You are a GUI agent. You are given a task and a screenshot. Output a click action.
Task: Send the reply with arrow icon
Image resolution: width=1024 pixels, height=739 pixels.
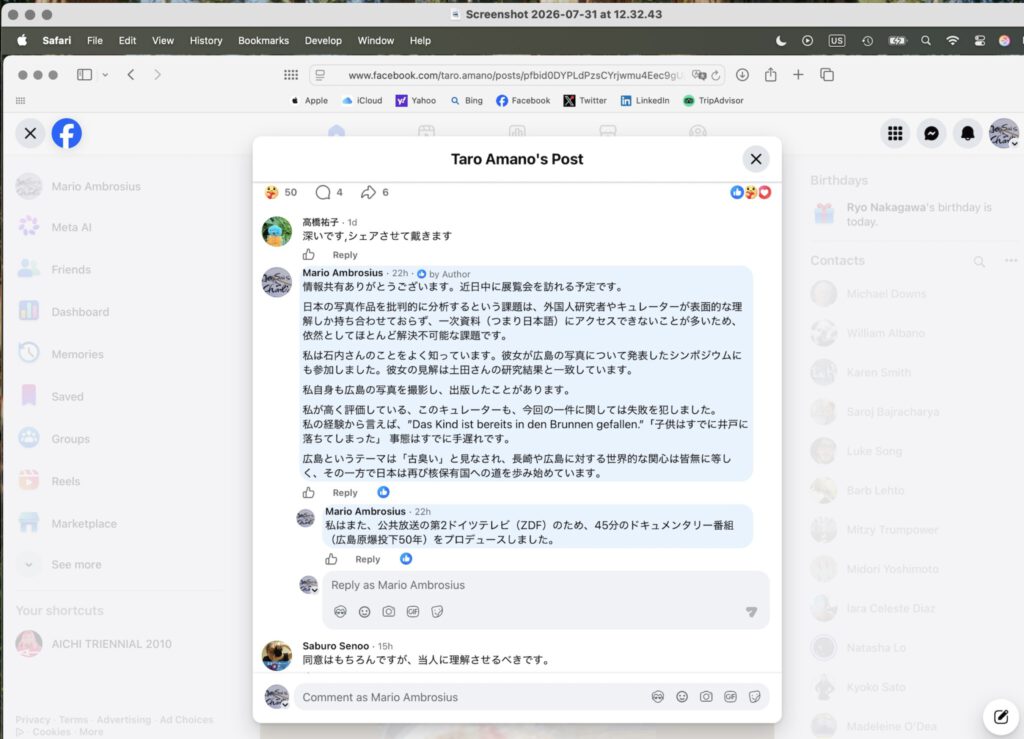(x=752, y=612)
